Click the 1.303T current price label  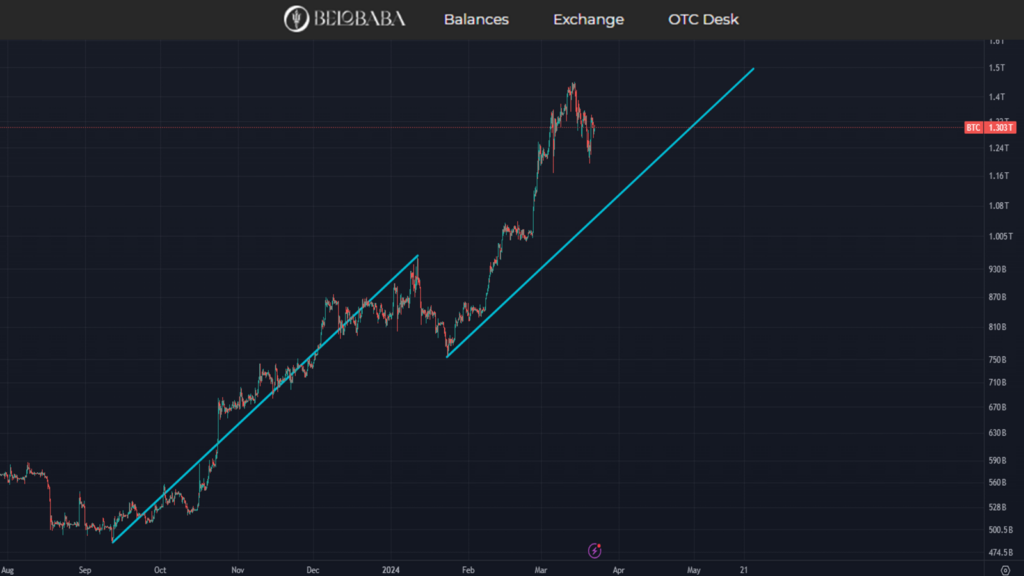1000,127
